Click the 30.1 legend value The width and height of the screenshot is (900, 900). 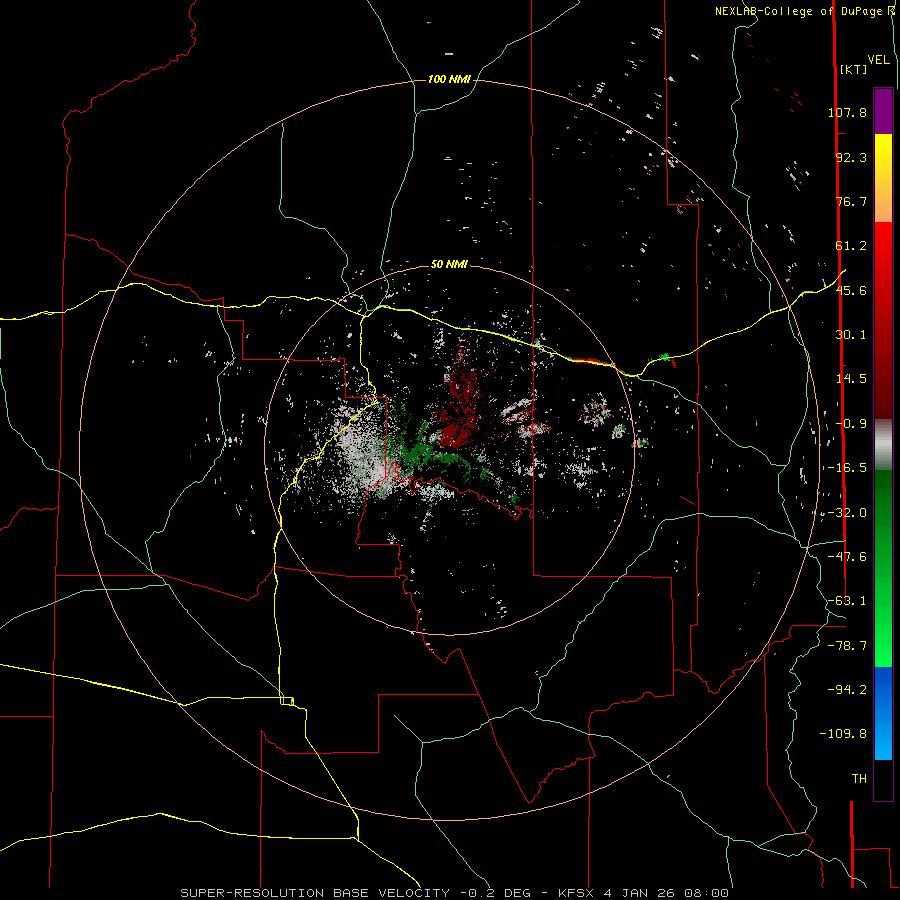851,335
